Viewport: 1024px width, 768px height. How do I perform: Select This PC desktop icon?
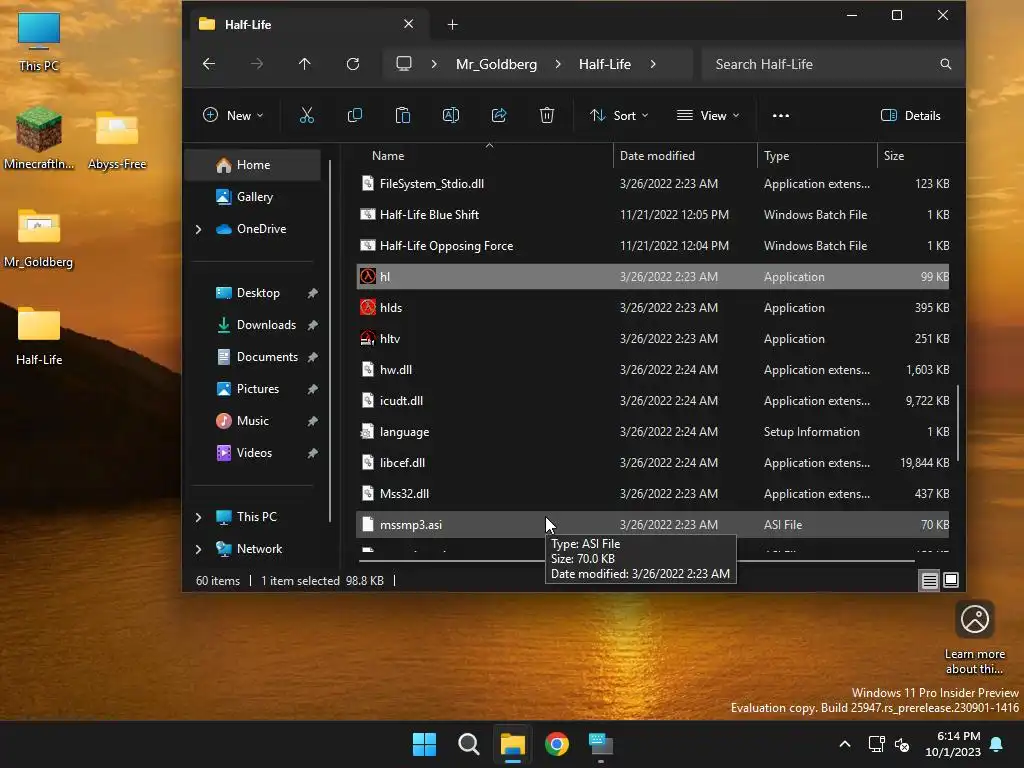[x=39, y=41]
